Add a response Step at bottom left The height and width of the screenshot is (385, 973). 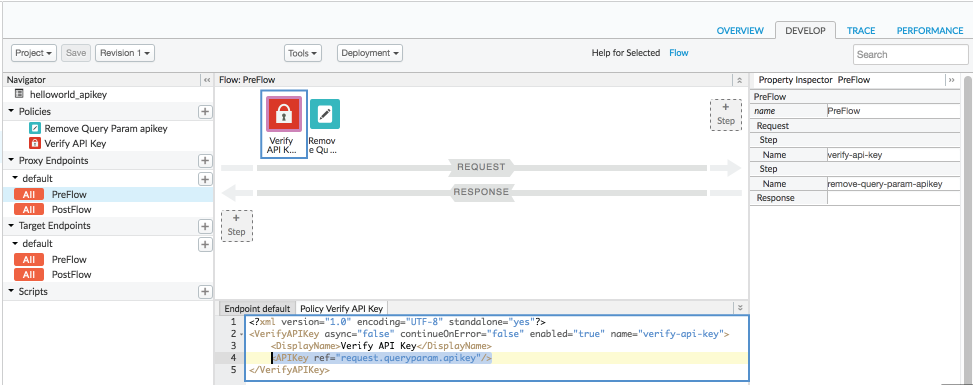tap(236, 225)
